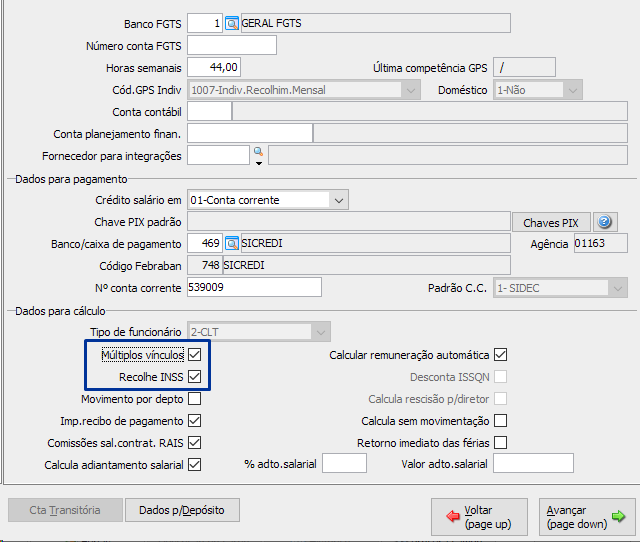Click the Banco FGTS lookup magnifier icon
This screenshot has width=640, height=542.
click(232, 23)
